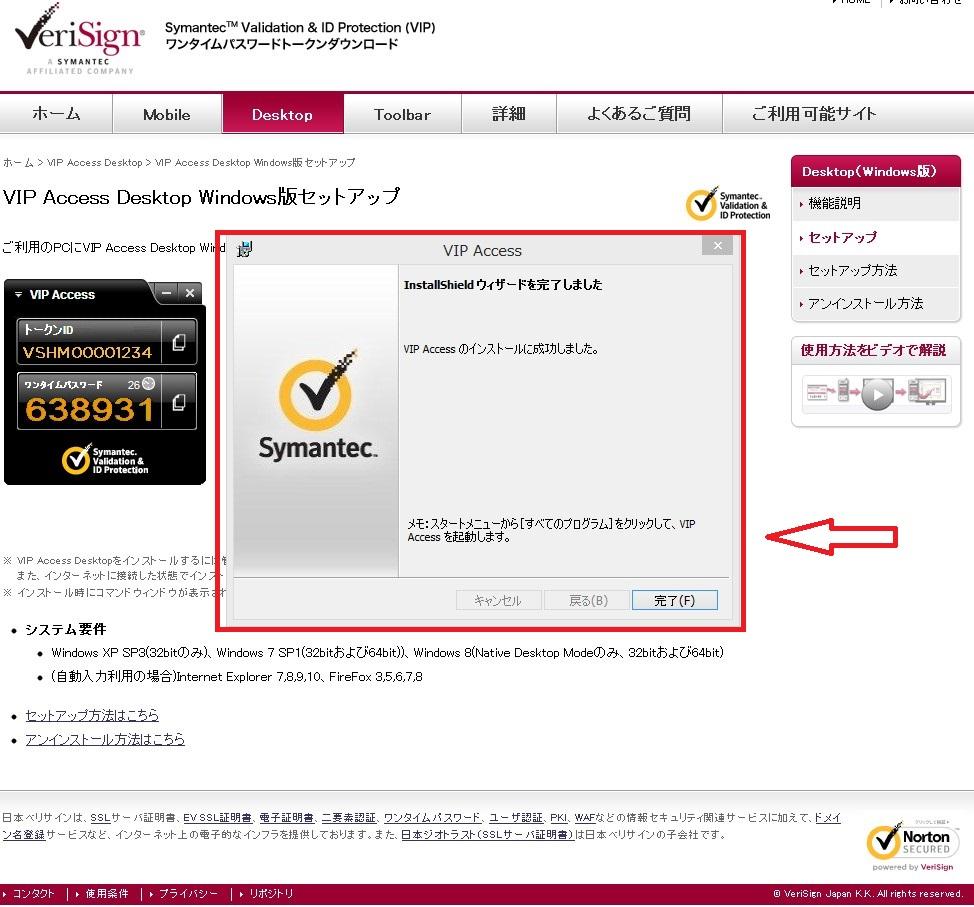Copy the one-time password 638931

click(179, 402)
